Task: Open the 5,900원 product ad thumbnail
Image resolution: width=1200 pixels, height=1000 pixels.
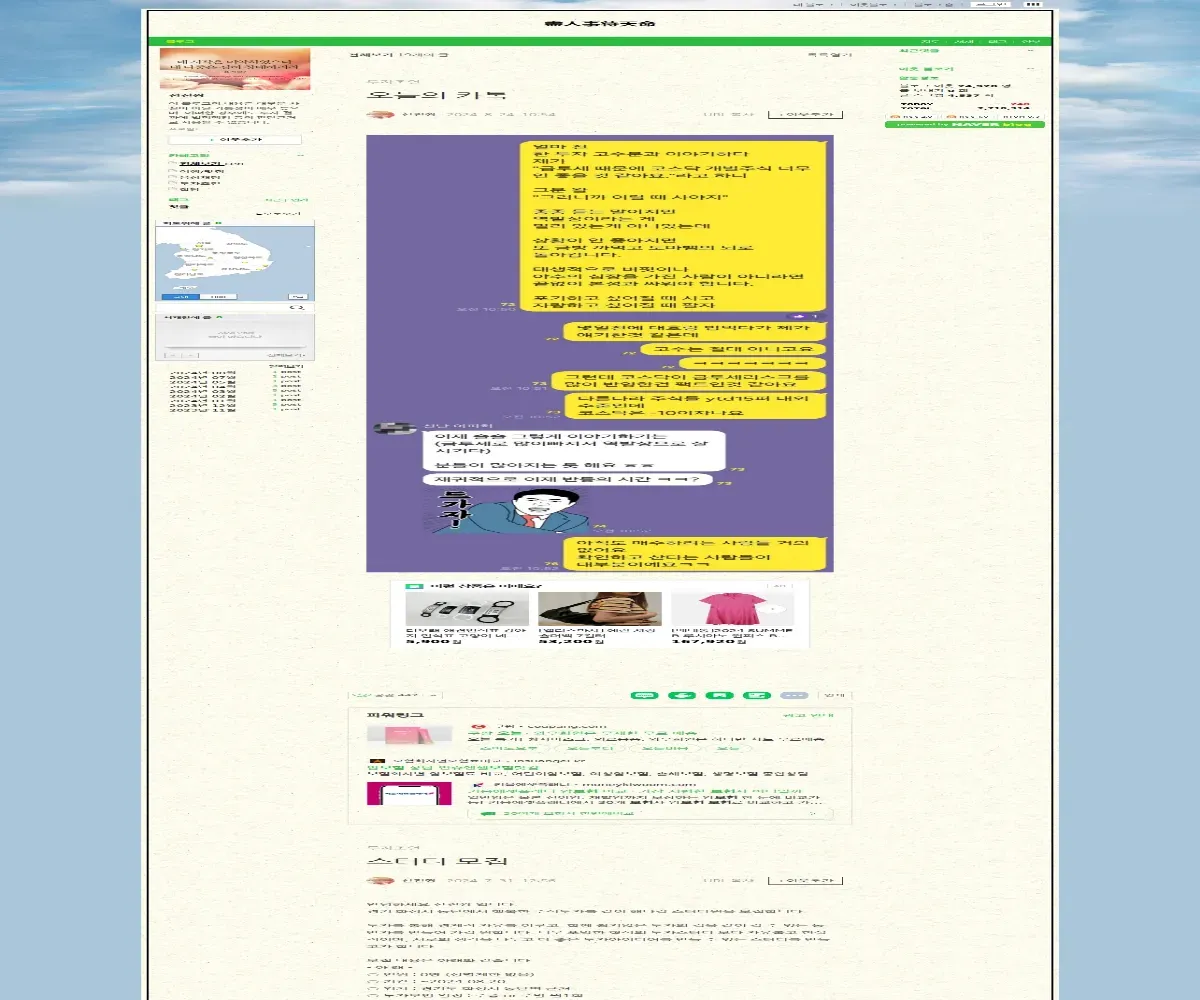Action: (467, 609)
